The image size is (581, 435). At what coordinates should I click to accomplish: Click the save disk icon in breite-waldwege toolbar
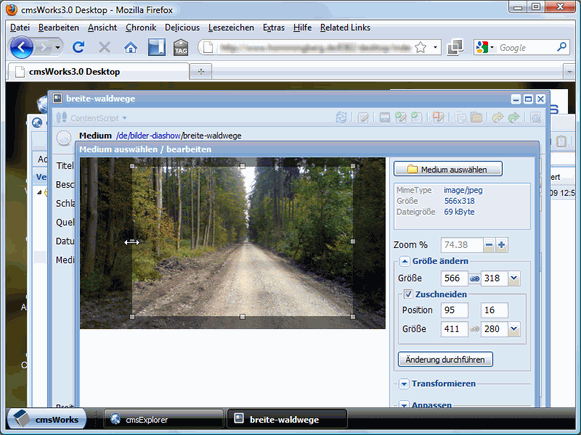(385, 118)
